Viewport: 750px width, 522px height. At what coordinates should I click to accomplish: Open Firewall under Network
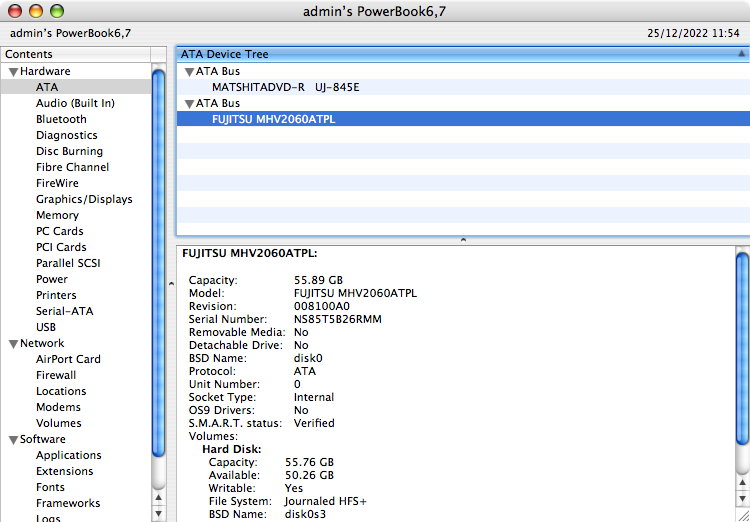click(56, 375)
